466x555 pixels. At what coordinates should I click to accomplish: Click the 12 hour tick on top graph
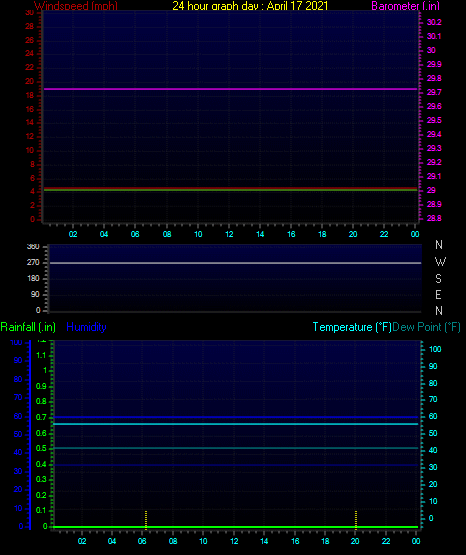coord(229,234)
